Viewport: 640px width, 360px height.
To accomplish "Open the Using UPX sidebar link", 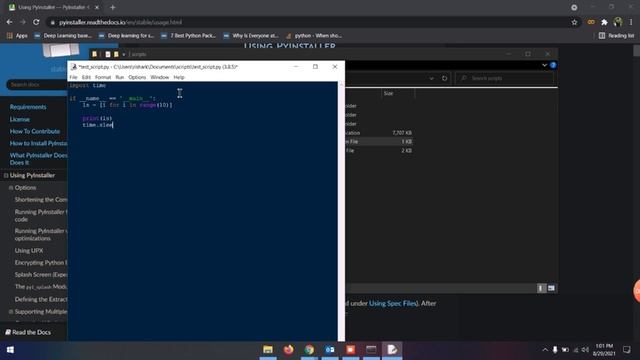I will click(x=29, y=250).
